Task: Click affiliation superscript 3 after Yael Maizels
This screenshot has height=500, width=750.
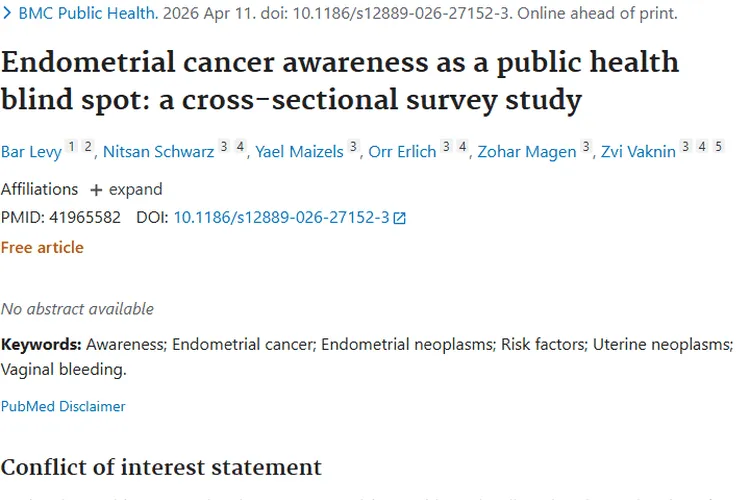Action: point(353,147)
